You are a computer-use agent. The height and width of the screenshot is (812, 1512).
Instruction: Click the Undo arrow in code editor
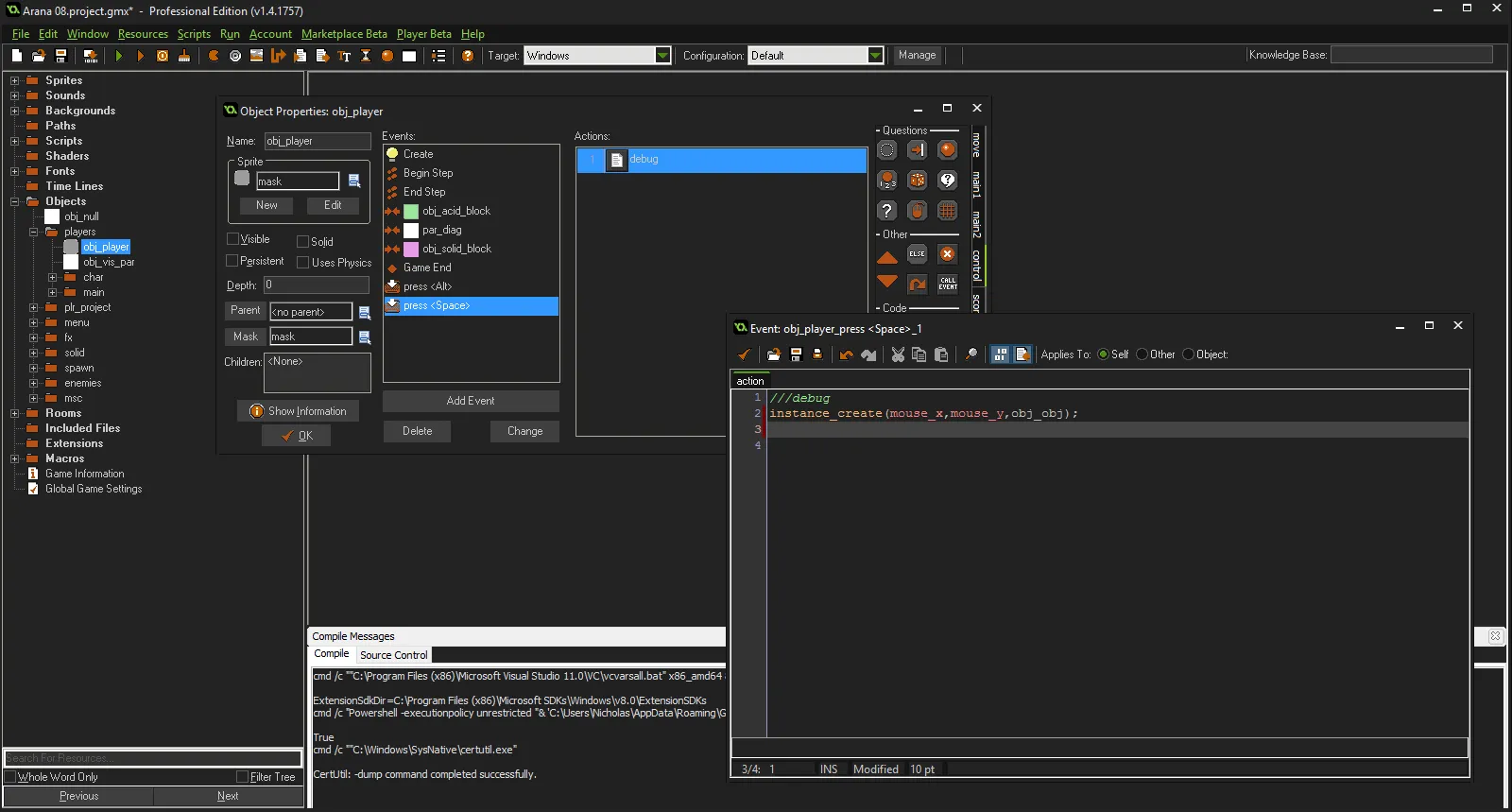(x=847, y=354)
